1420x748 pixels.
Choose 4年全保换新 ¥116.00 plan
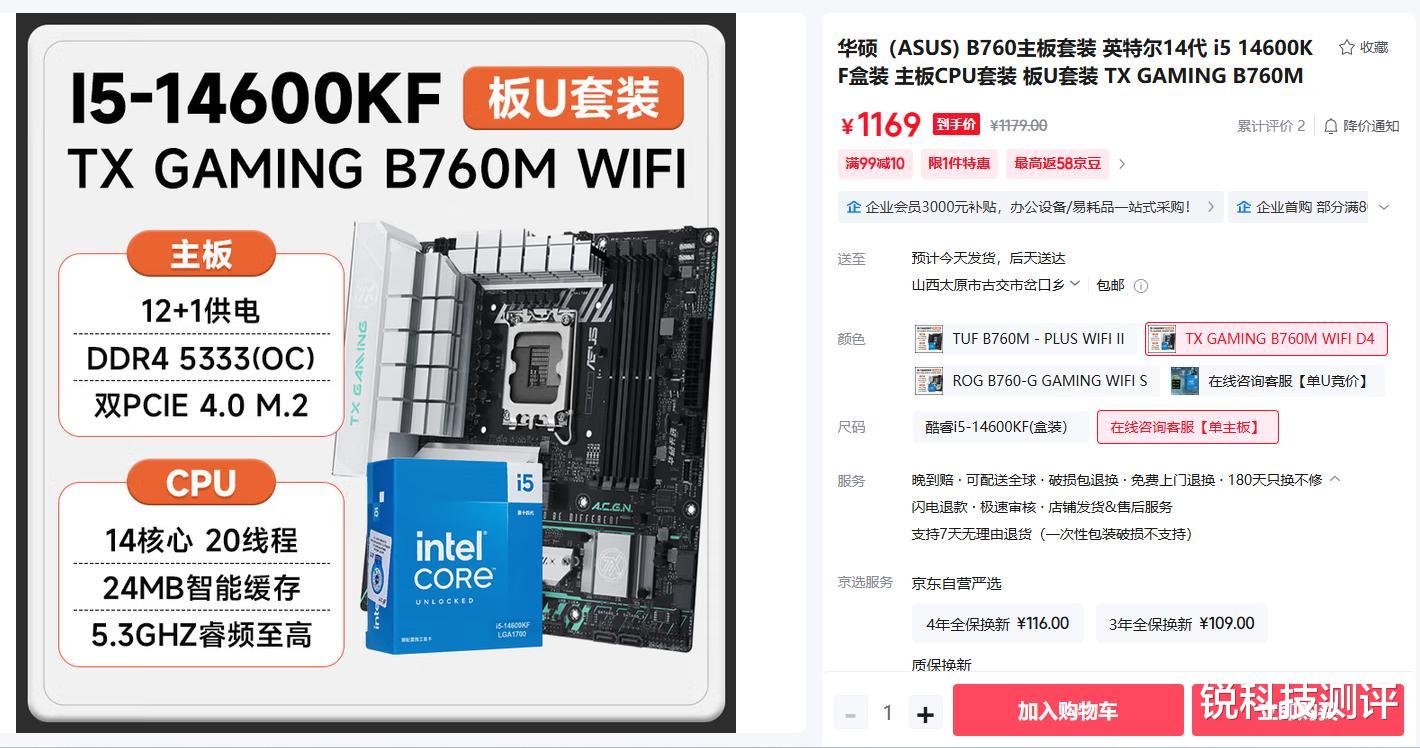(998, 623)
